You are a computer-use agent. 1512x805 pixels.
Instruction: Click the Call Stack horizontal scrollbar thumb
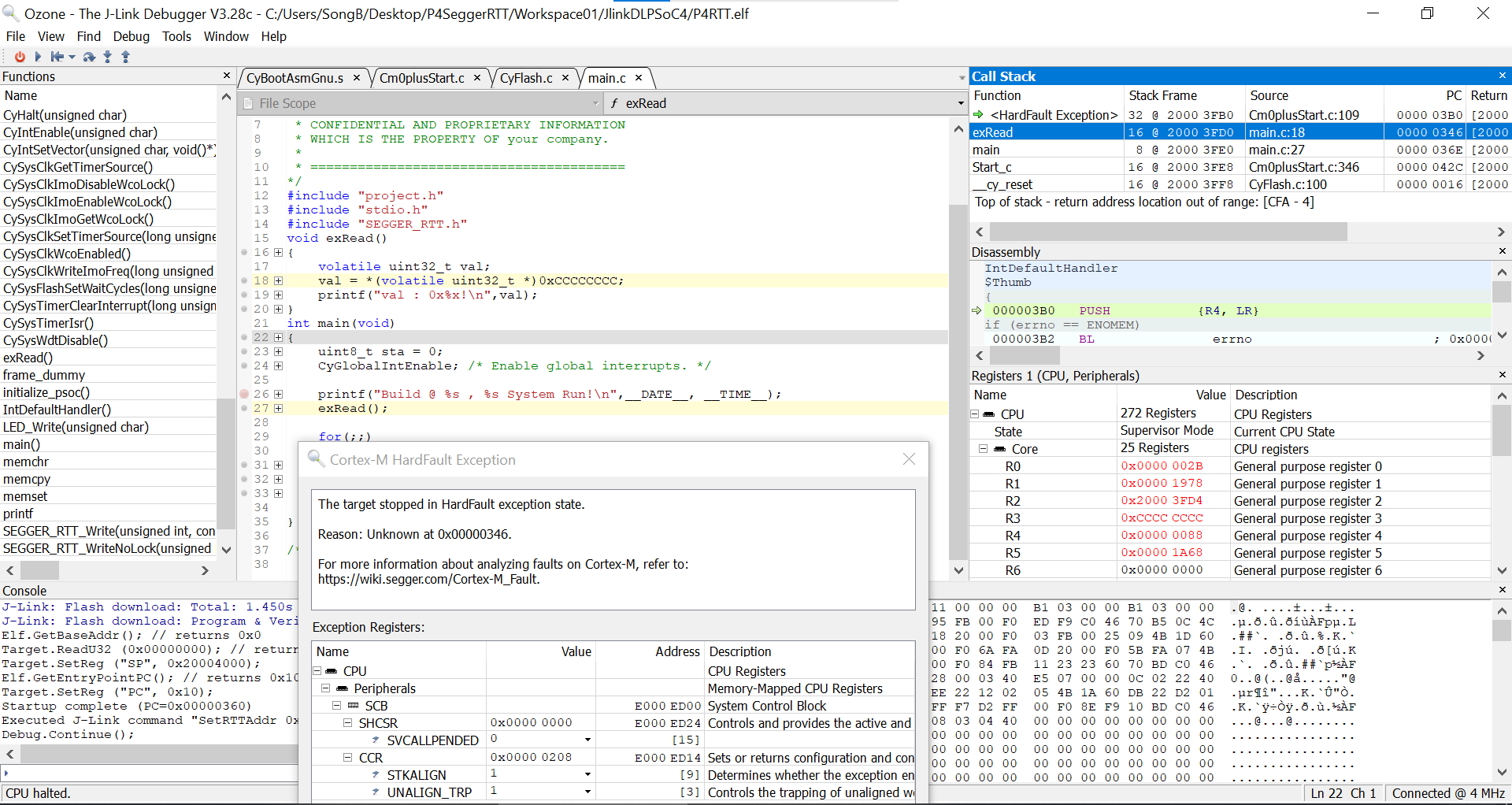1168,232
